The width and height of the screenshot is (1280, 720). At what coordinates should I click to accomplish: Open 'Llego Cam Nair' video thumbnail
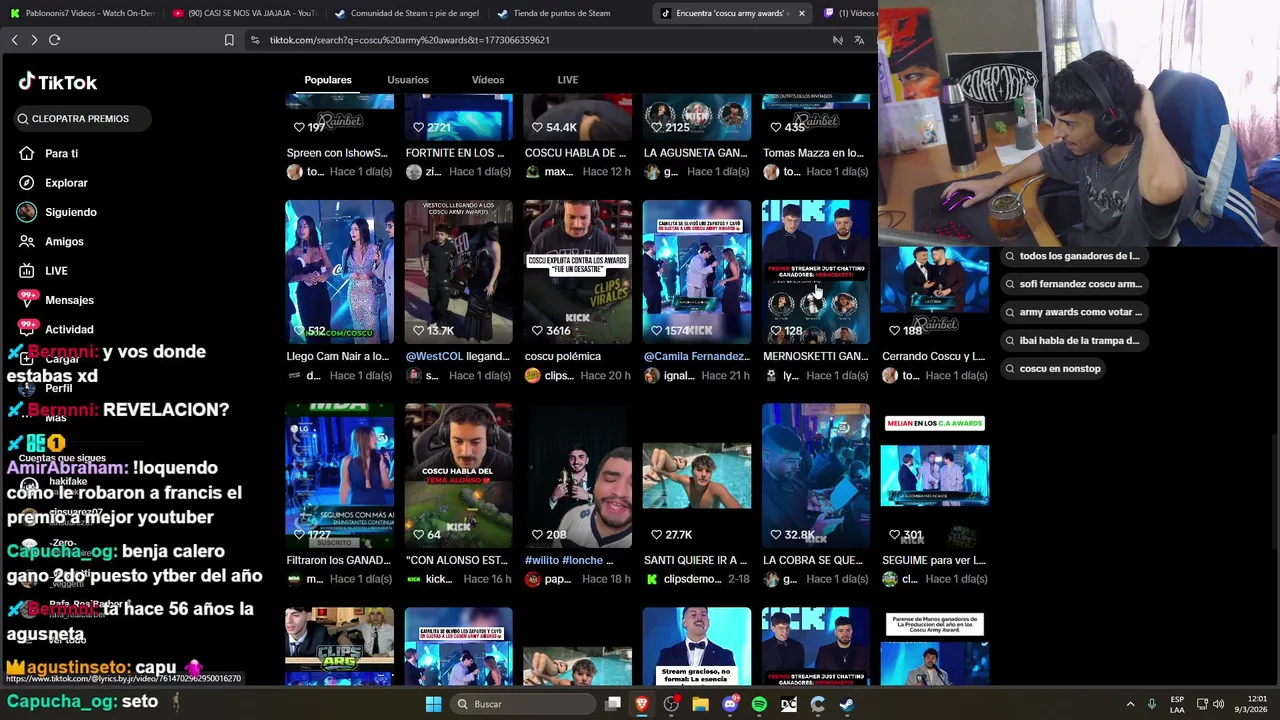[339, 272]
